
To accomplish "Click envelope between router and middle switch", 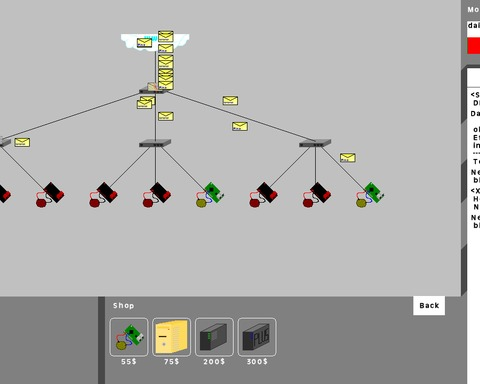I will [x=166, y=116].
